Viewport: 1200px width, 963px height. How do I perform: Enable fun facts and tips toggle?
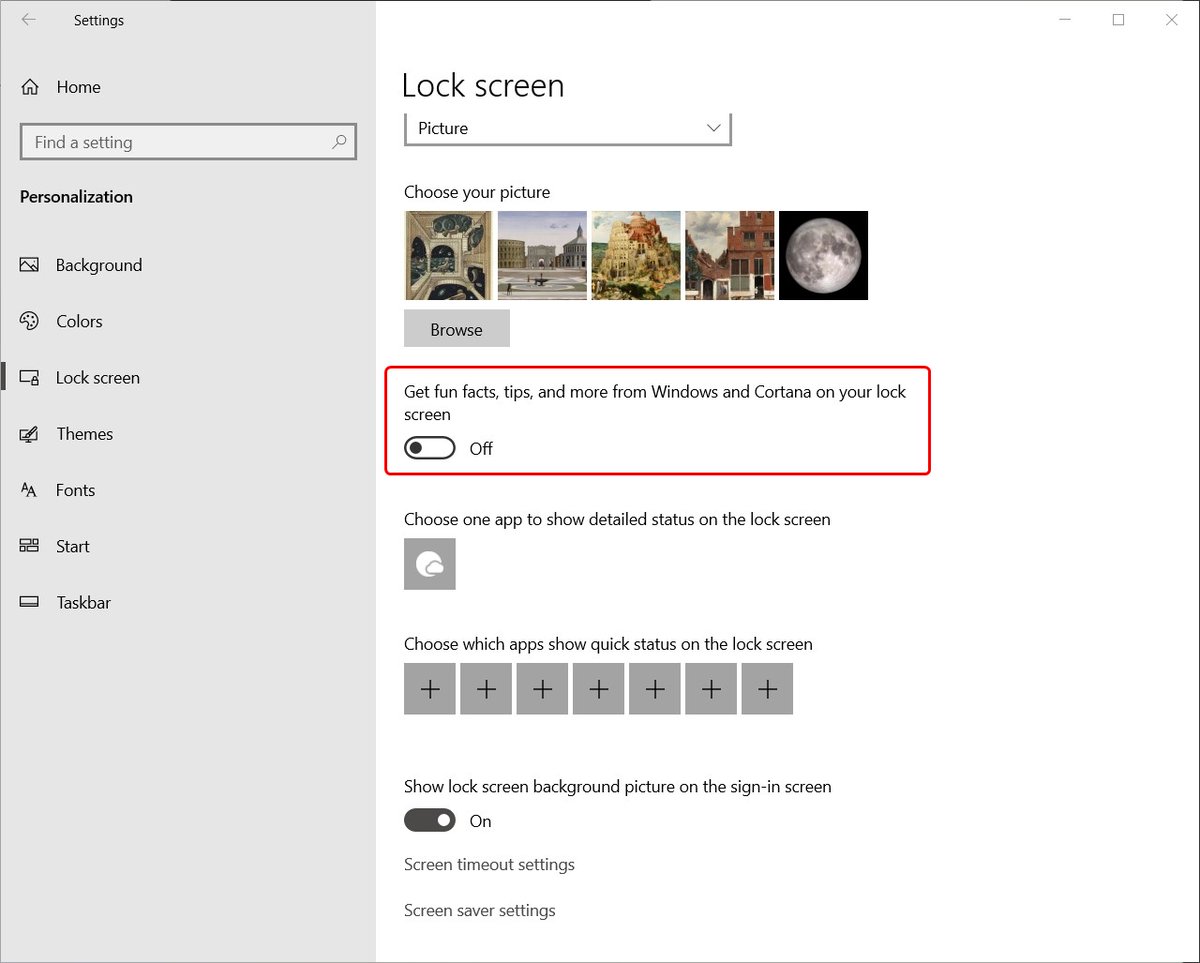click(x=430, y=448)
